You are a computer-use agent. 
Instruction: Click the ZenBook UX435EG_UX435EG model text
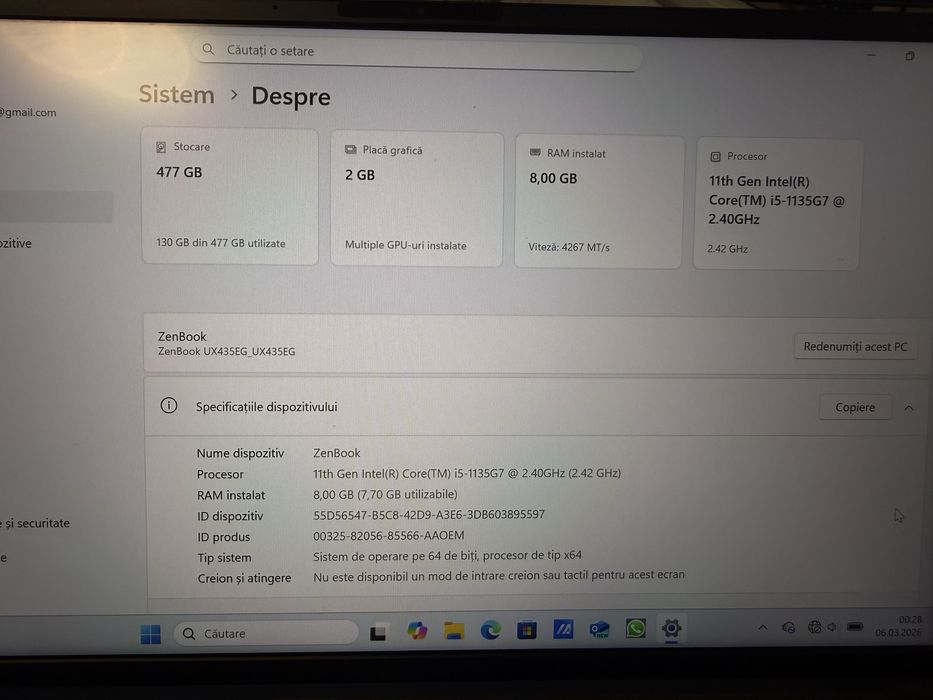click(226, 352)
